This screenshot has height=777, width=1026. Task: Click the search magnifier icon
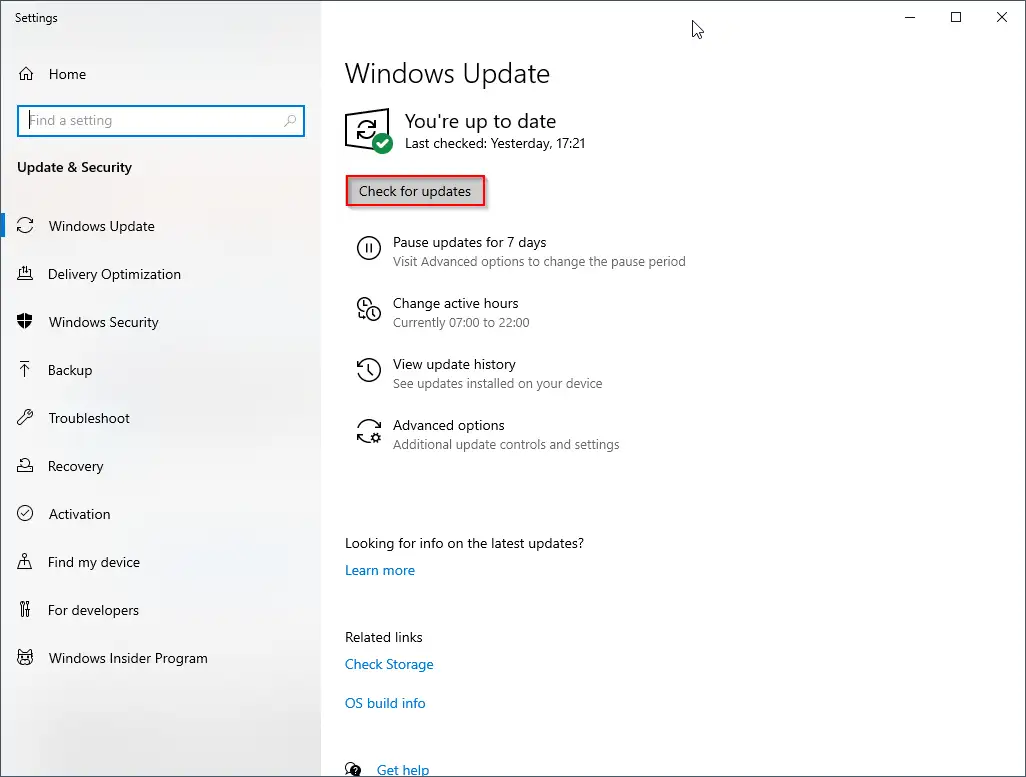(x=290, y=120)
